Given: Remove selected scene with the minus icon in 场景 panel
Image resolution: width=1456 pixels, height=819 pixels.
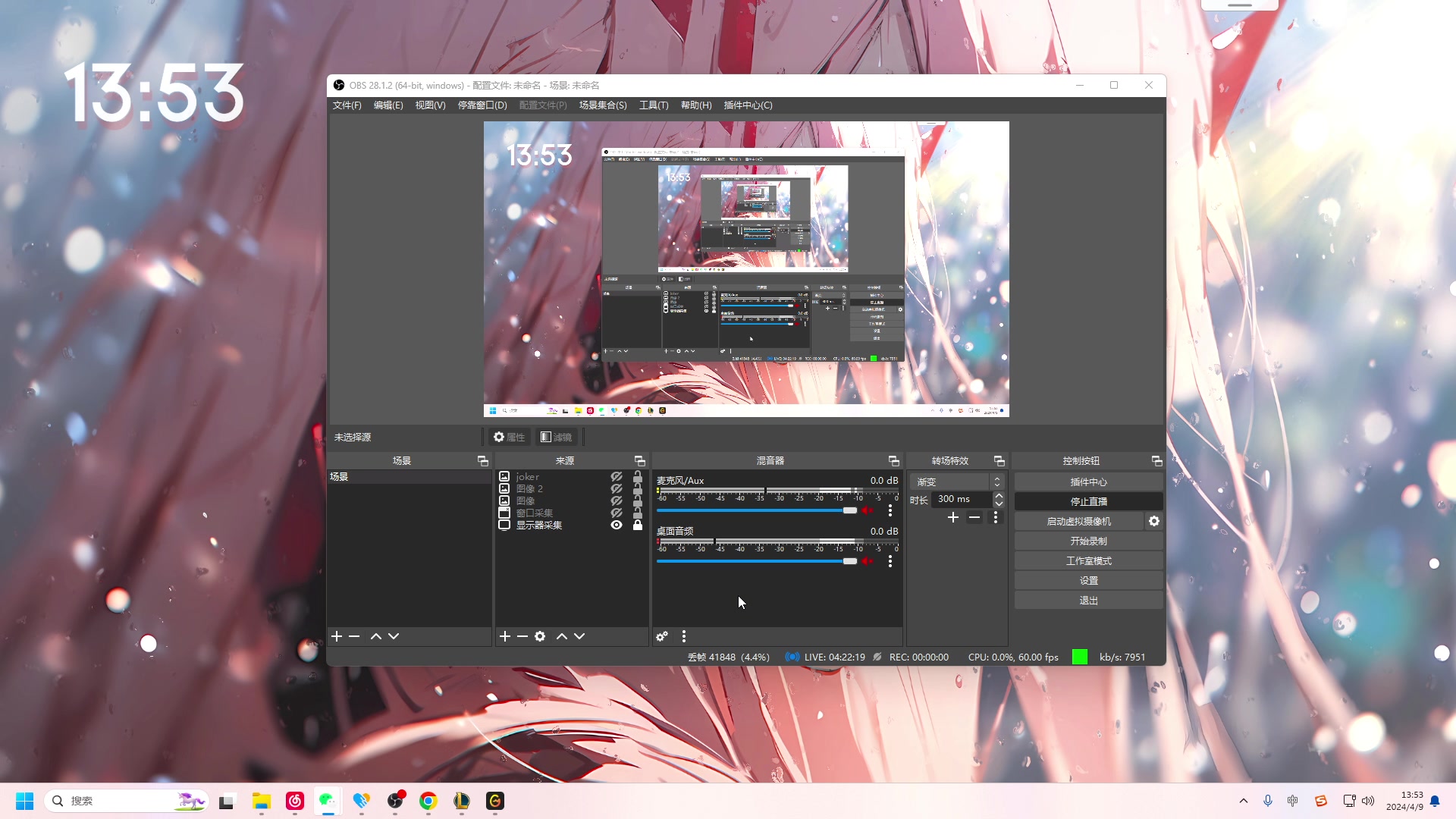Looking at the screenshot, I should click(x=354, y=636).
